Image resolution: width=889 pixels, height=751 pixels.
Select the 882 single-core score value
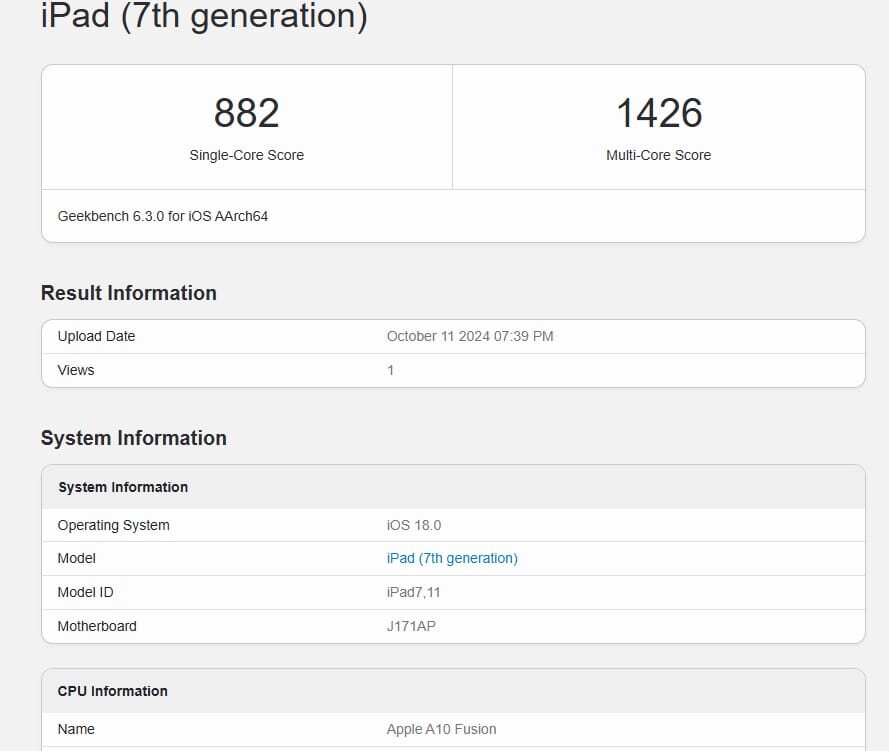coord(247,113)
